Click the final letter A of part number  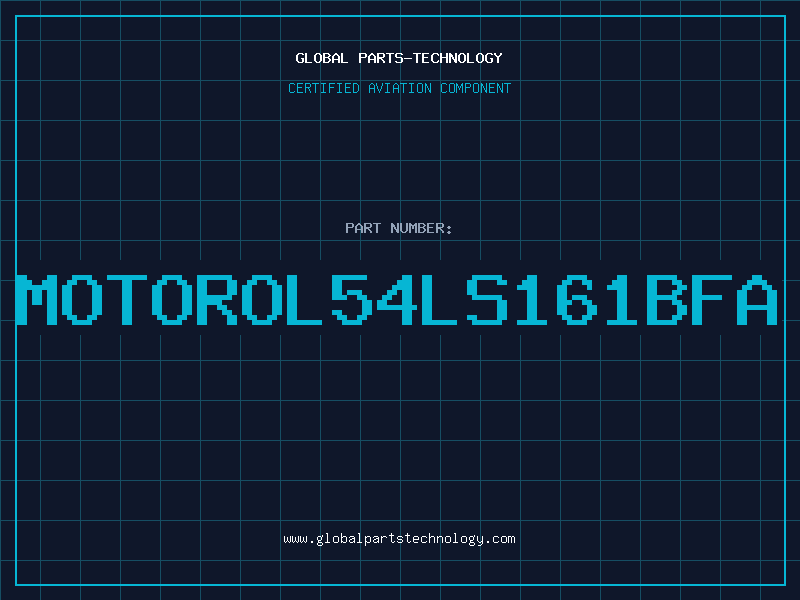pos(758,300)
